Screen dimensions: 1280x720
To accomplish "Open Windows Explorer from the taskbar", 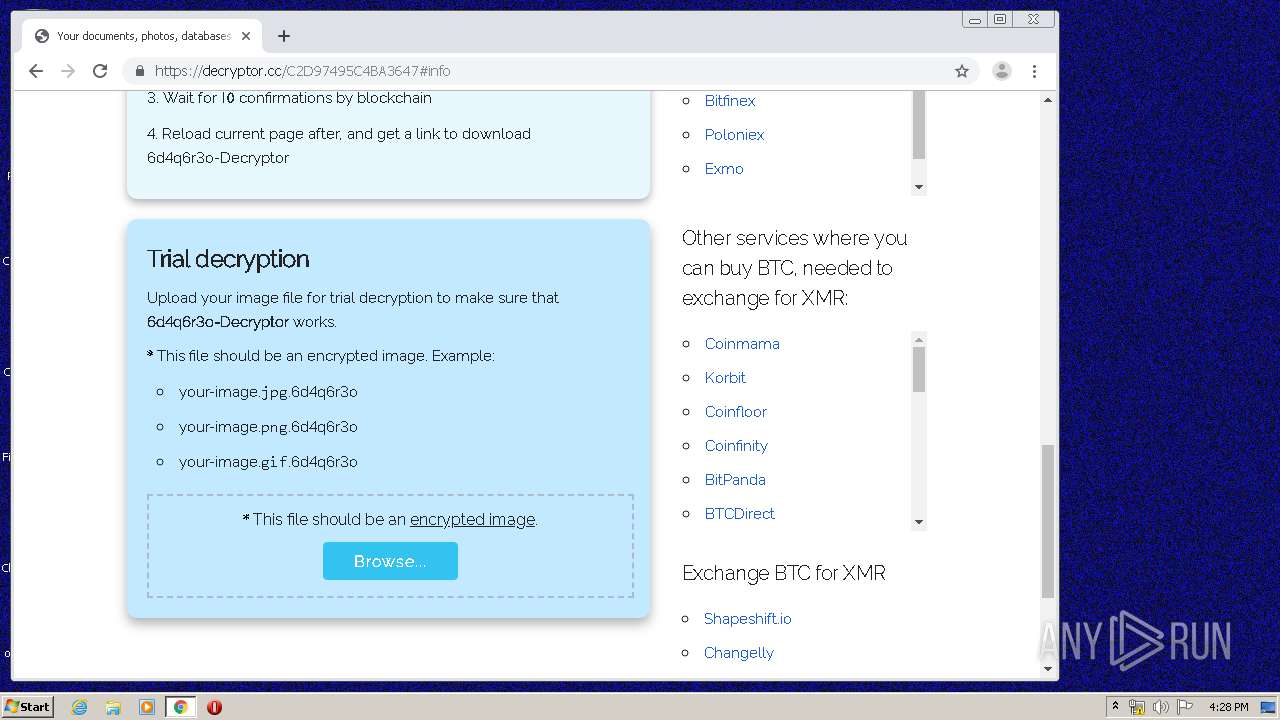I will (113, 707).
